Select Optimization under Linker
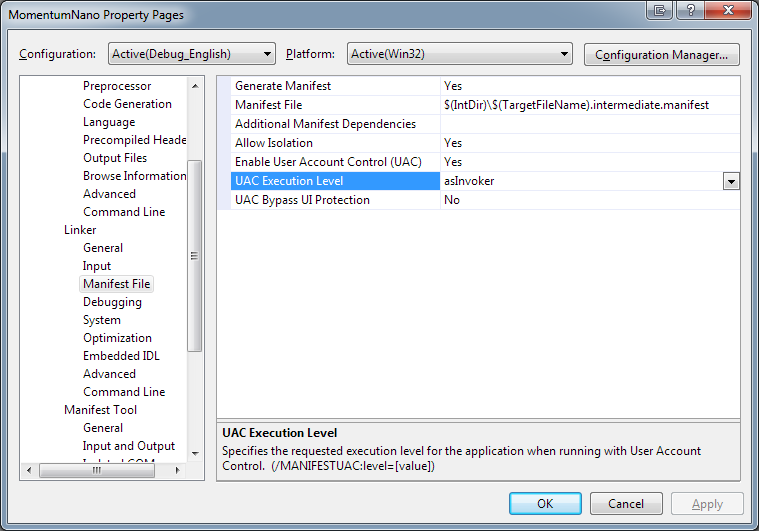The image size is (759, 531). click(117, 338)
